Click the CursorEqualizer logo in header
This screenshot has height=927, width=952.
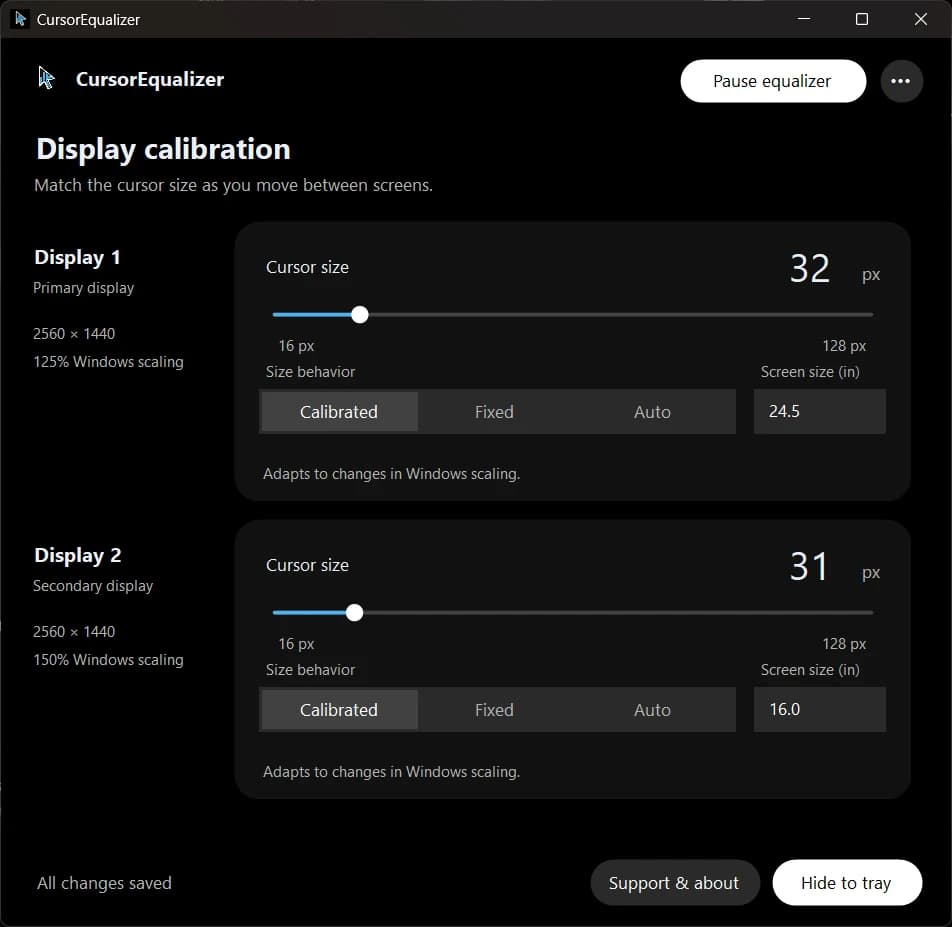(46, 78)
